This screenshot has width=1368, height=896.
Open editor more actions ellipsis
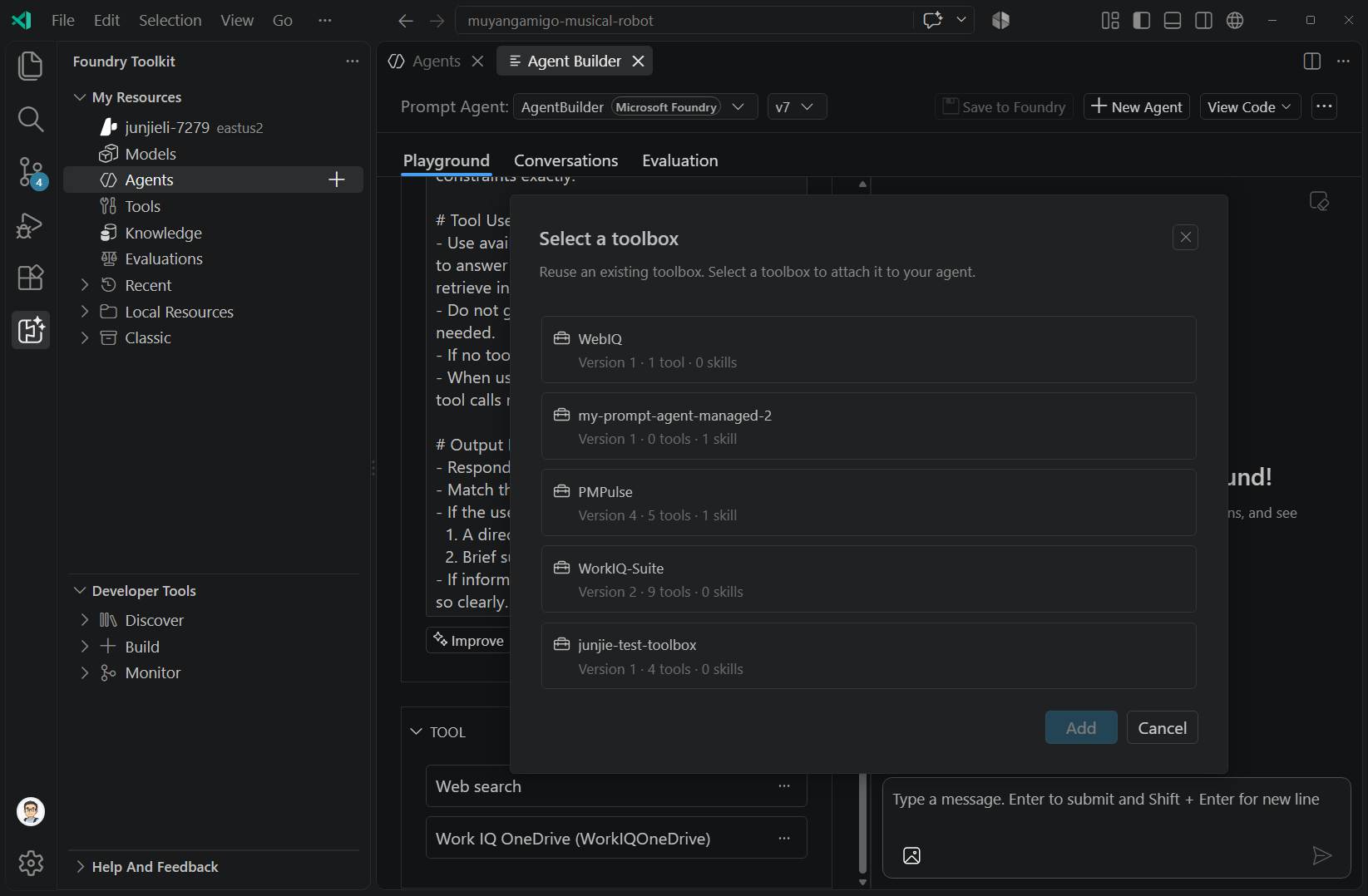point(1343,61)
